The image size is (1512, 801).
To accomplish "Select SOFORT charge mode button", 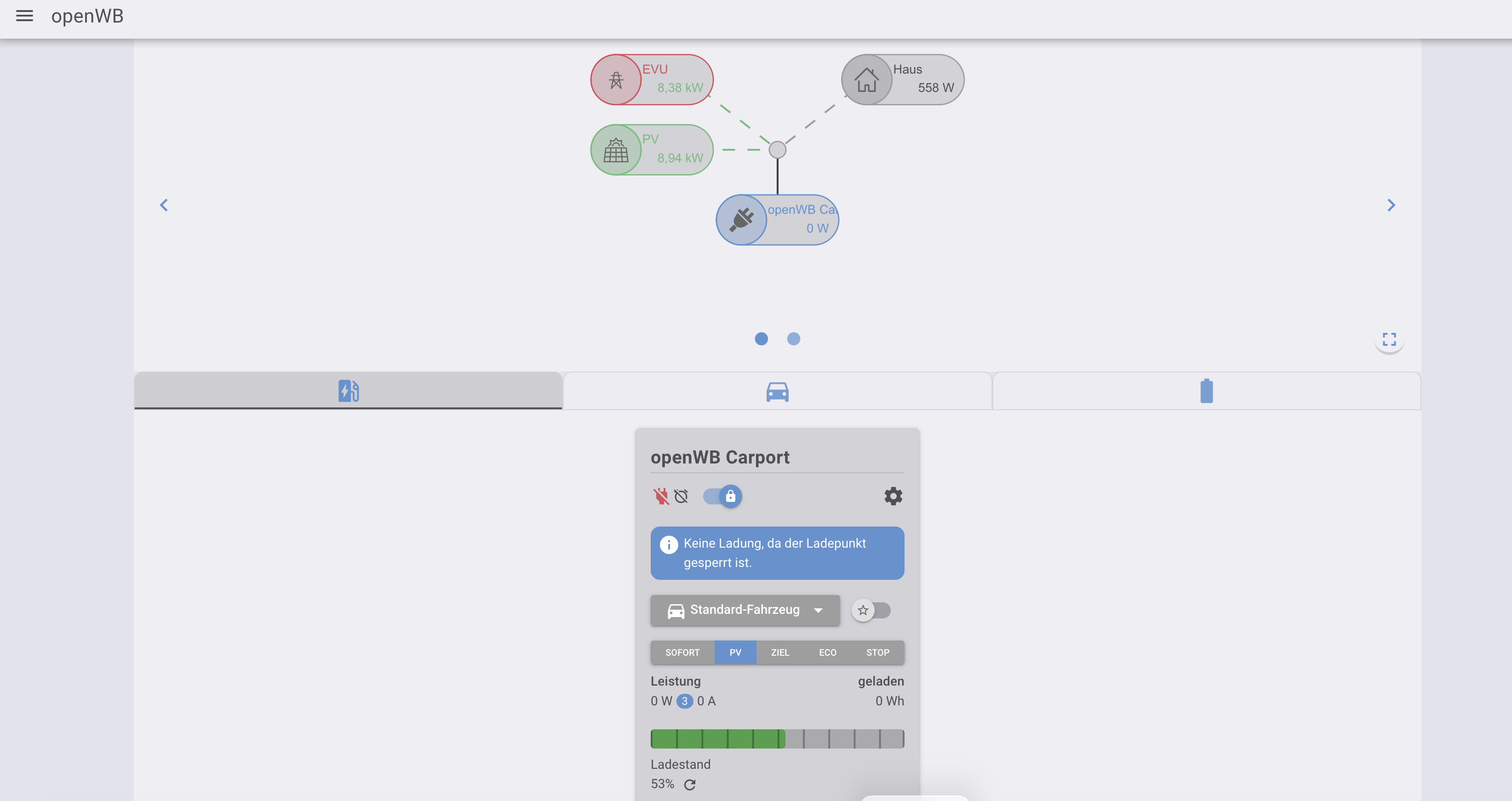I will click(682, 652).
